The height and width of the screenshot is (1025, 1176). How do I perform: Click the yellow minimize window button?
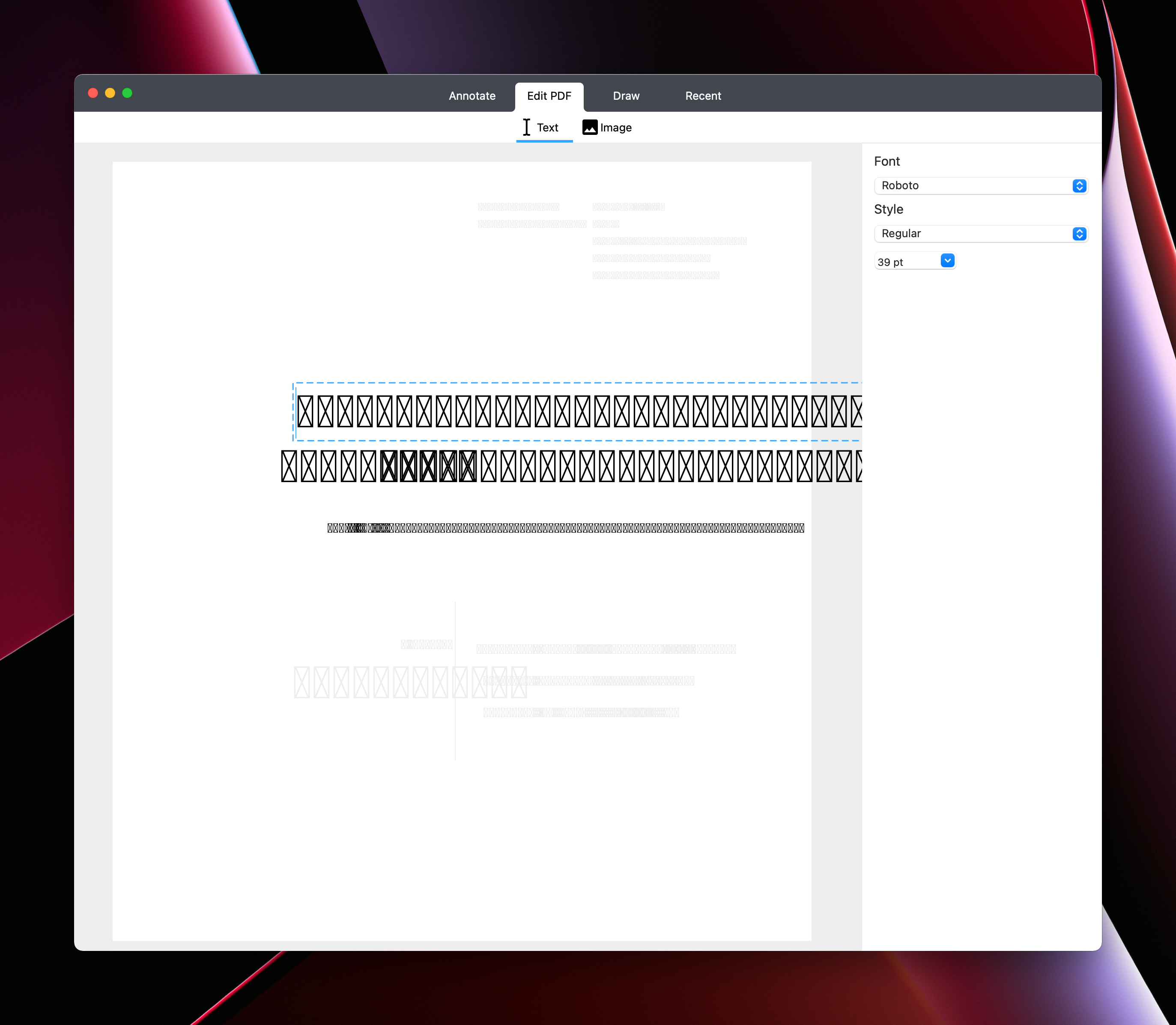110,93
